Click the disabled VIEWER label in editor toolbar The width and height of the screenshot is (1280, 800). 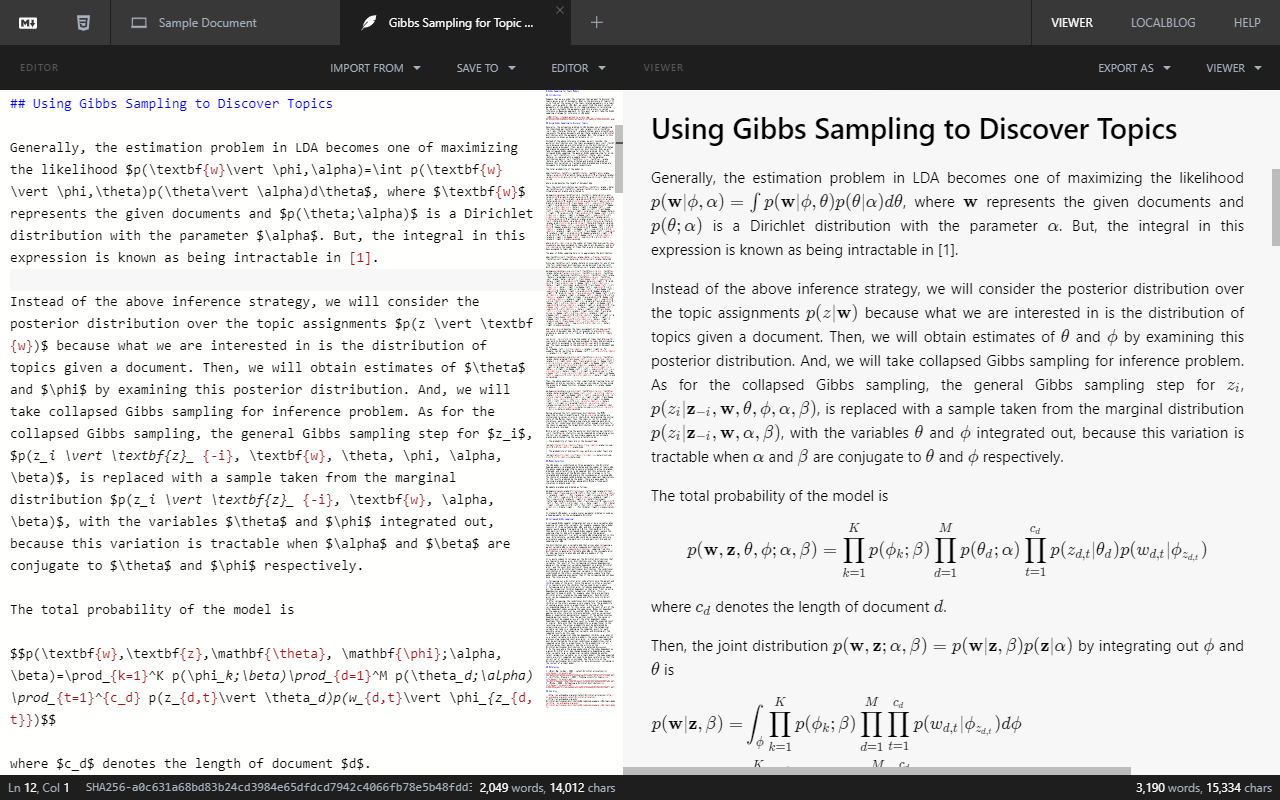click(663, 68)
